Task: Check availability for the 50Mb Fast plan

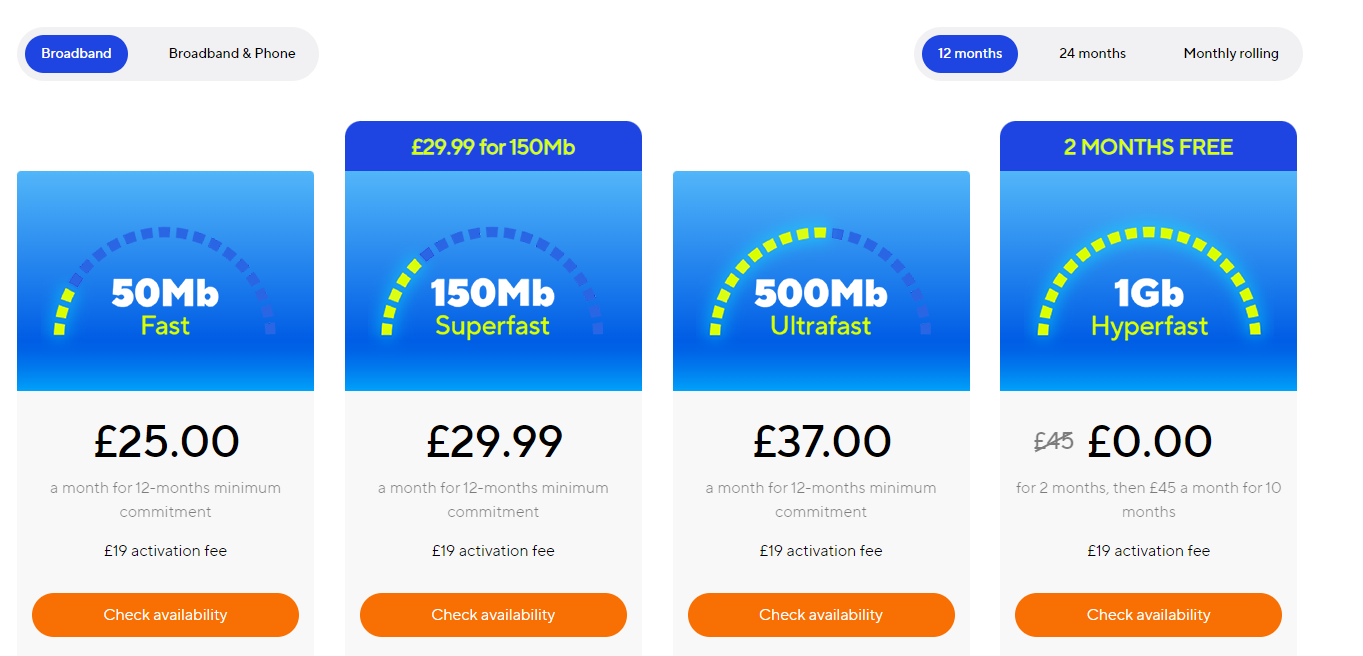Action: point(165,615)
